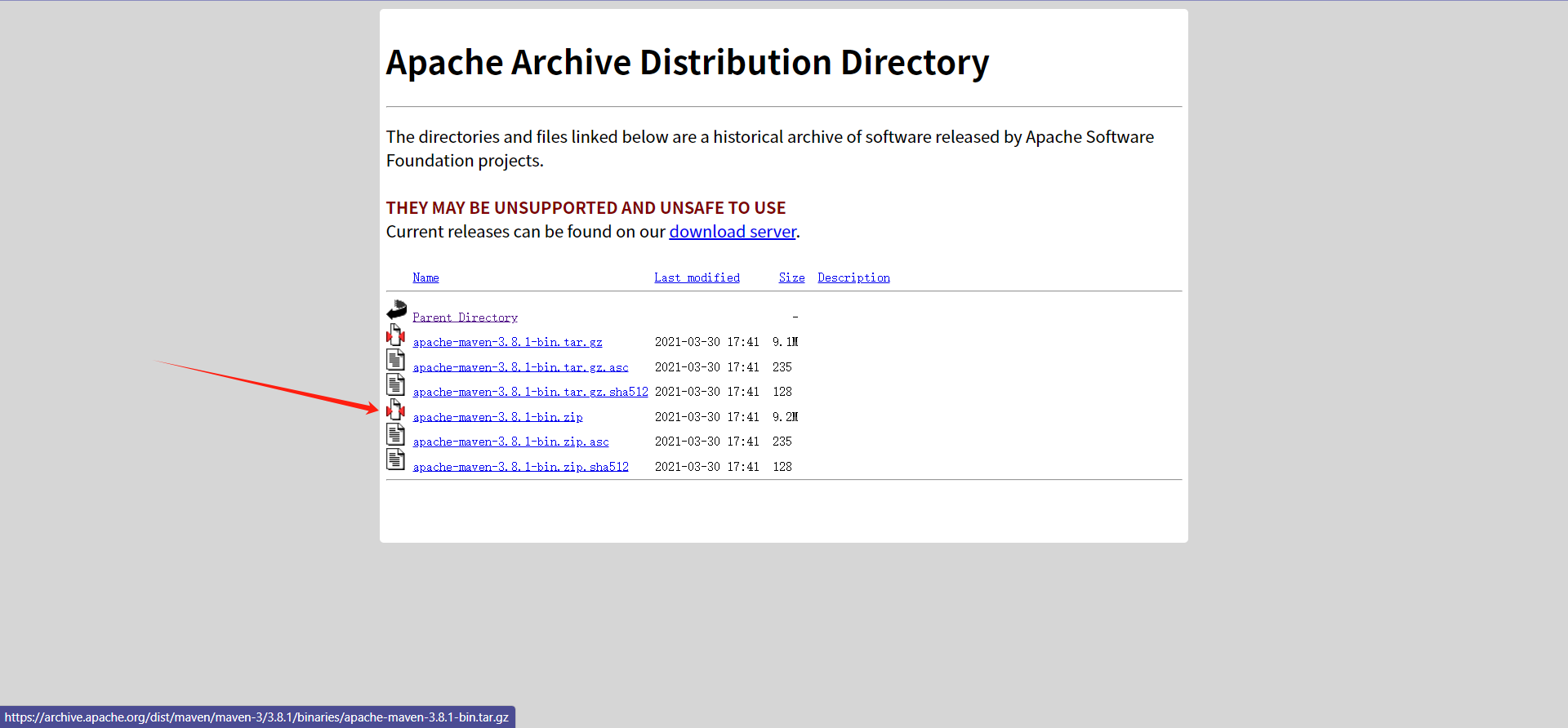Click the document icon beside apache-maven-3.8.1-bin.zip.sha512

pyautogui.click(x=396, y=459)
